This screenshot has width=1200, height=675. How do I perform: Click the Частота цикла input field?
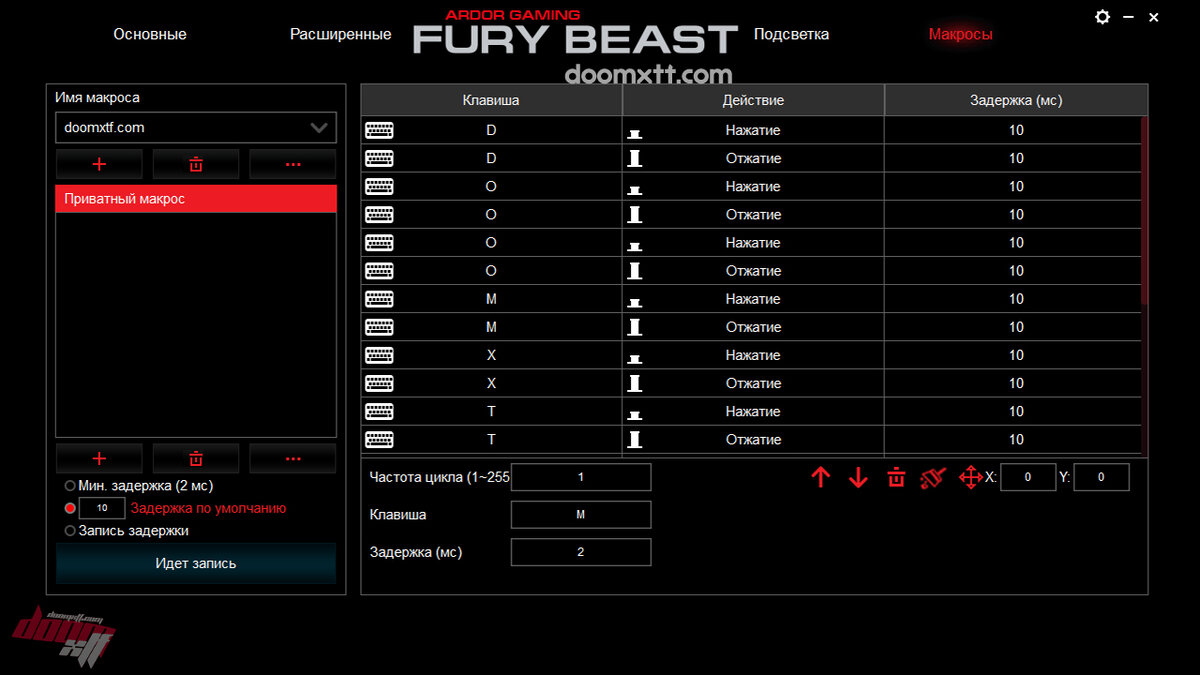pos(581,477)
